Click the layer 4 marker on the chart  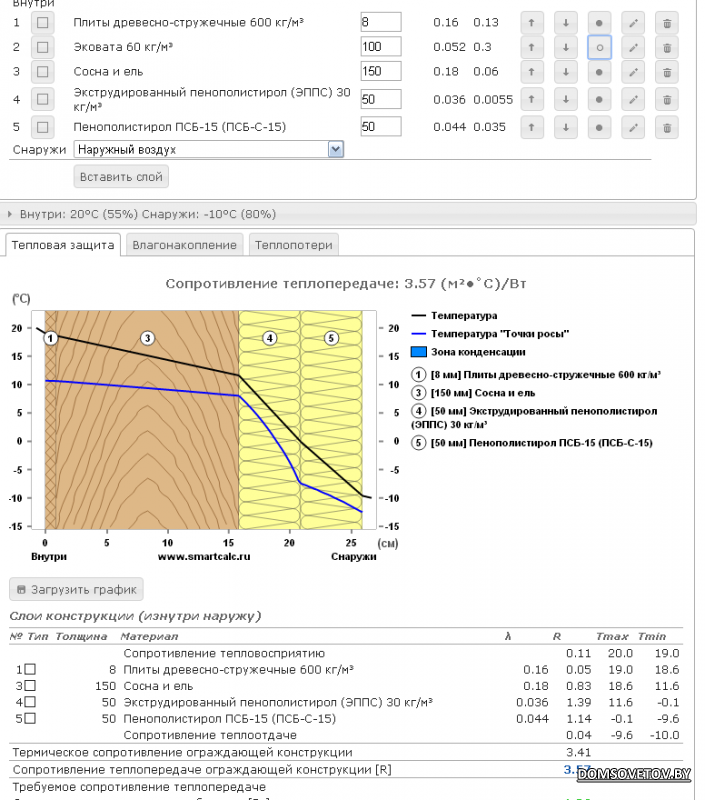(269, 338)
